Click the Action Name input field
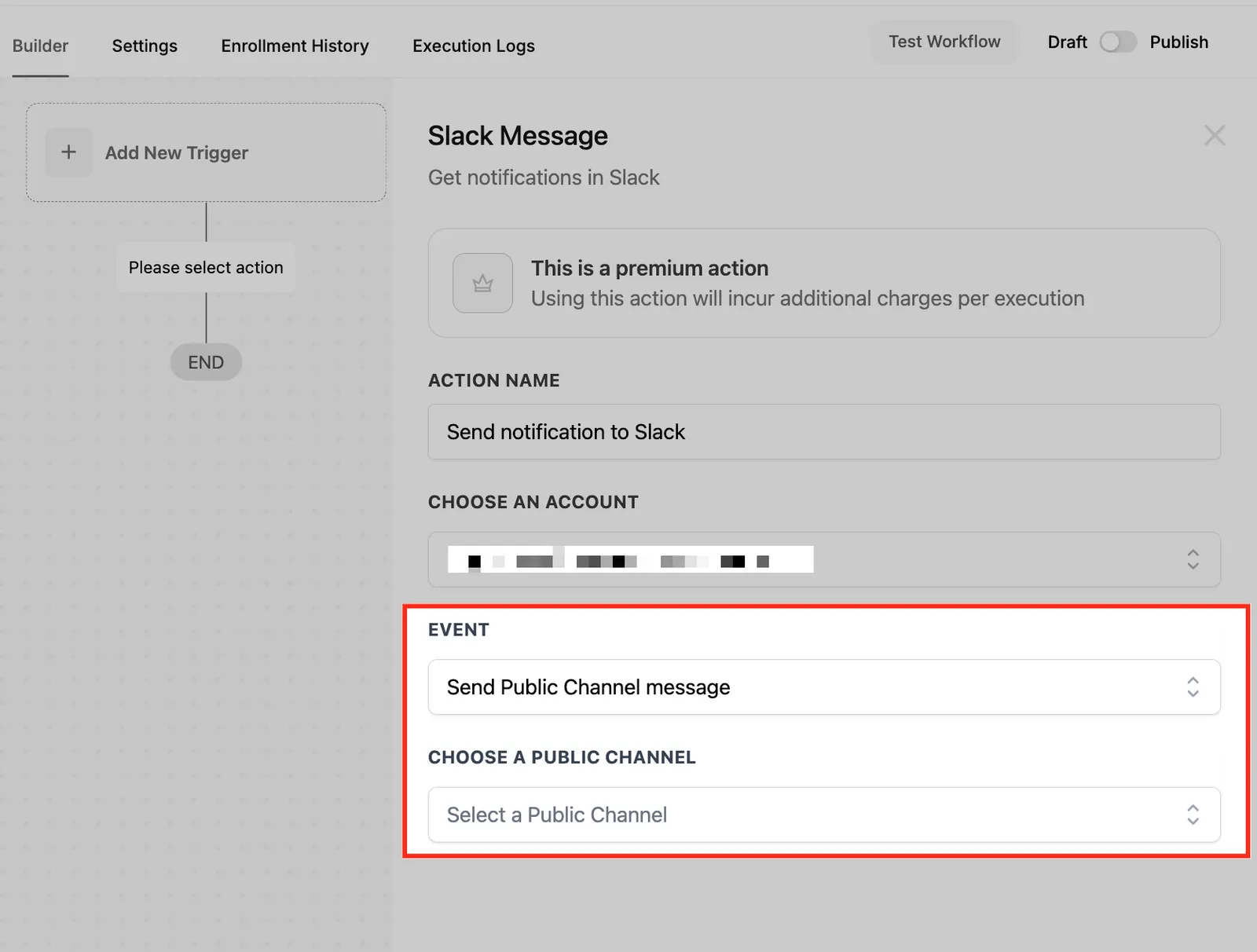 click(x=824, y=432)
